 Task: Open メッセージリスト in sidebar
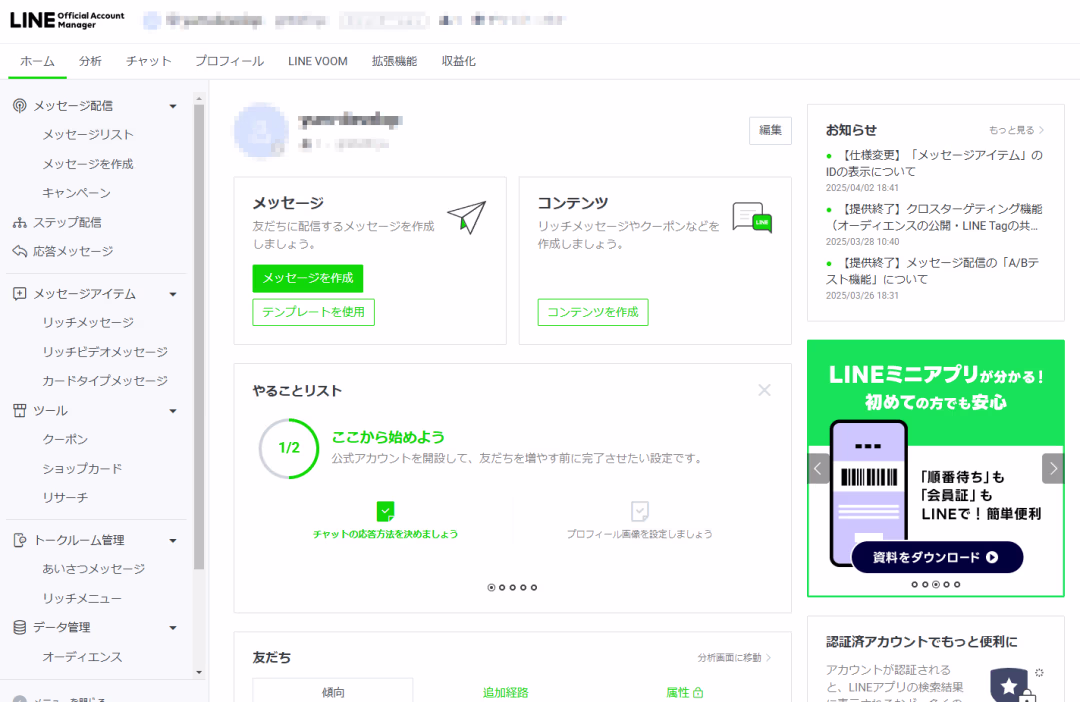[x=88, y=135]
